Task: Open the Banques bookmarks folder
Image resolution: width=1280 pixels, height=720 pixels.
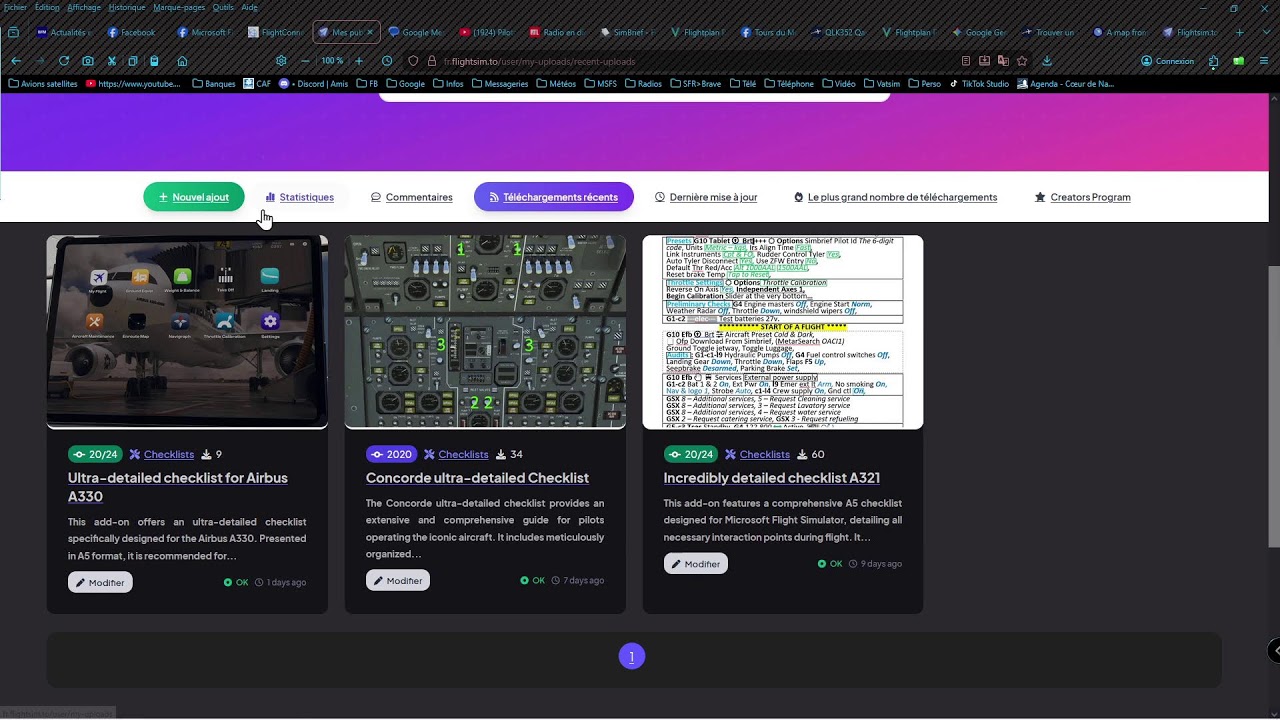Action: click(214, 84)
